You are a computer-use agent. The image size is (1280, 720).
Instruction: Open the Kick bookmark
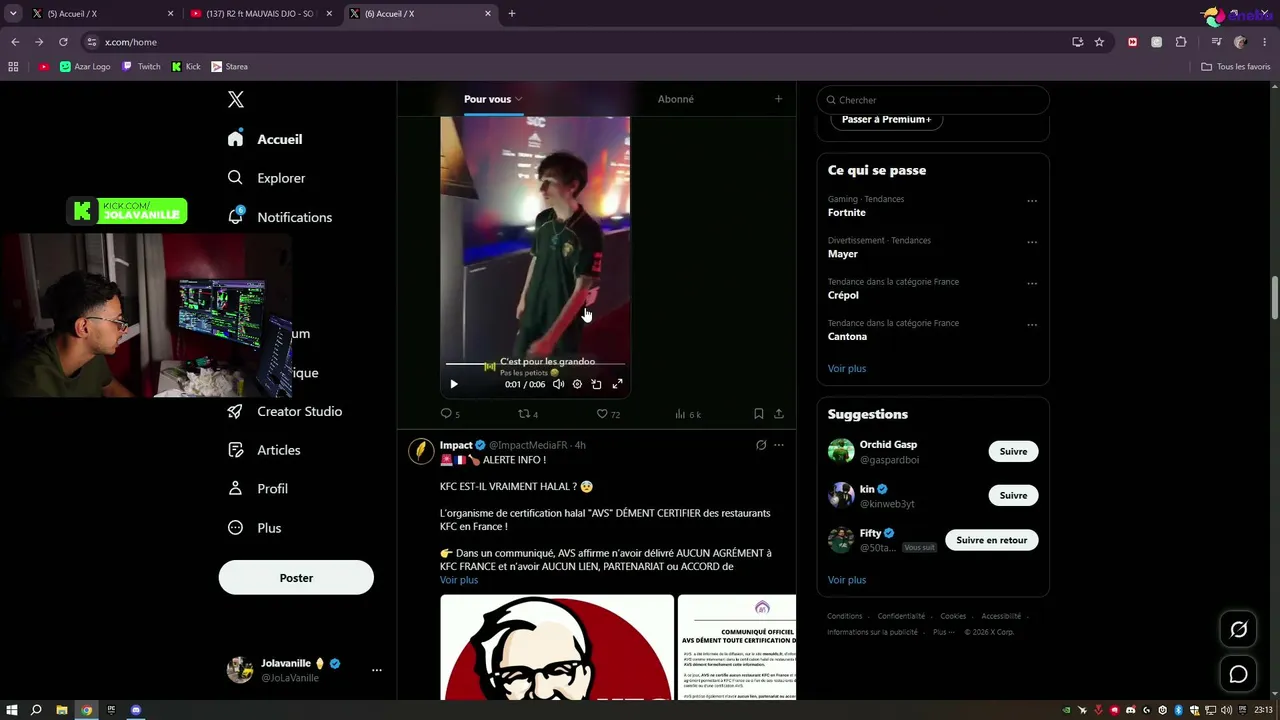(x=186, y=67)
